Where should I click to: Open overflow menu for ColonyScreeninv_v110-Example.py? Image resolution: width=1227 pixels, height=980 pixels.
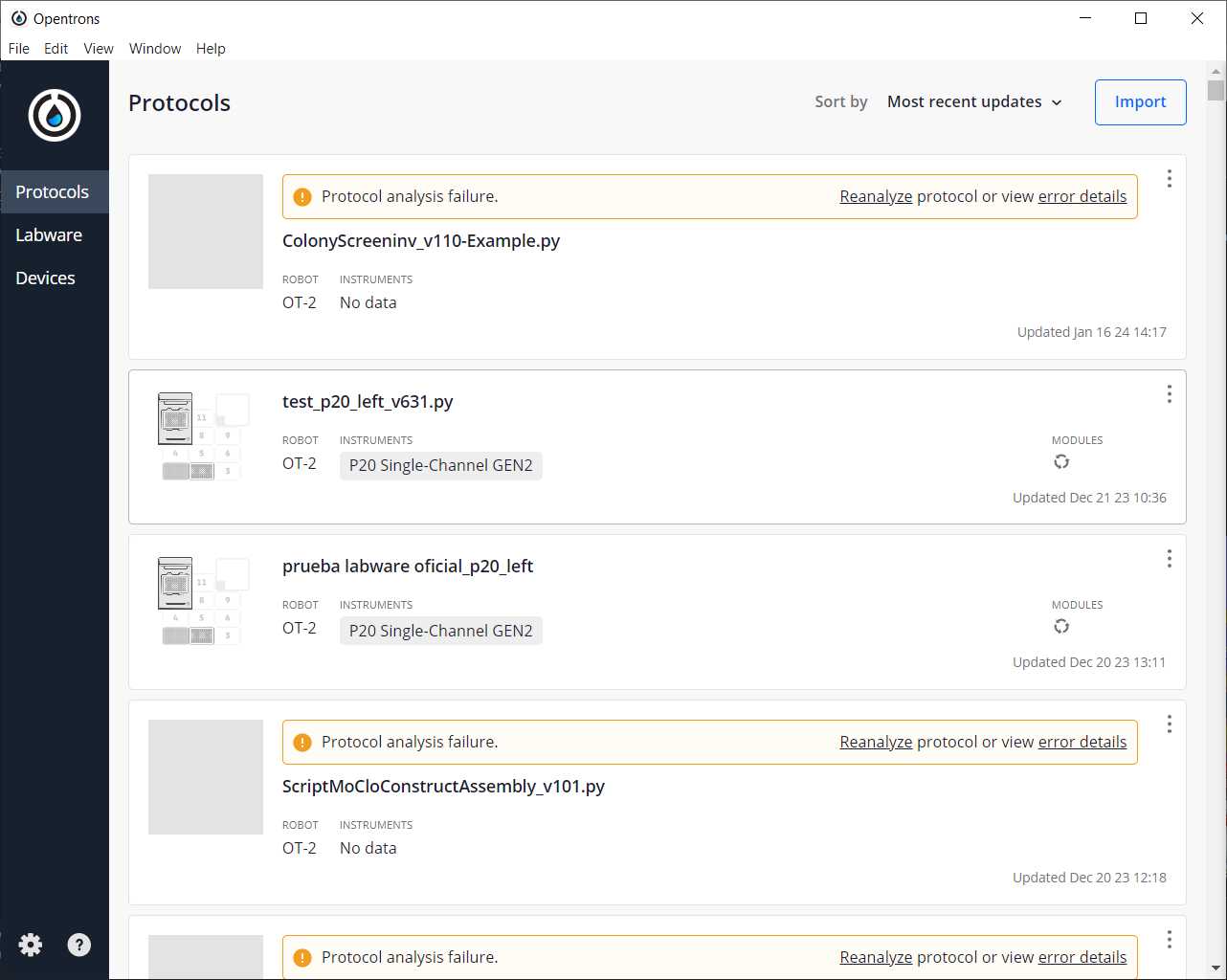[x=1169, y=179]
